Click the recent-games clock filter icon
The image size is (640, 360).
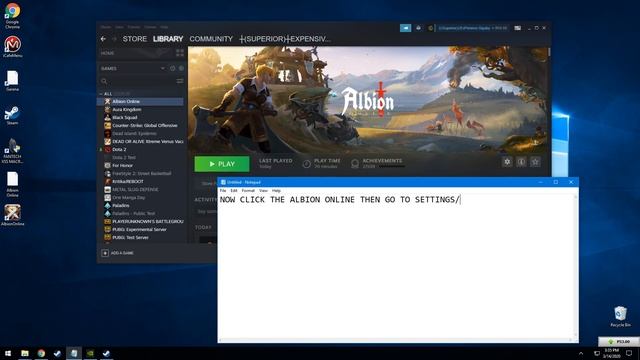tap(172, 69)
